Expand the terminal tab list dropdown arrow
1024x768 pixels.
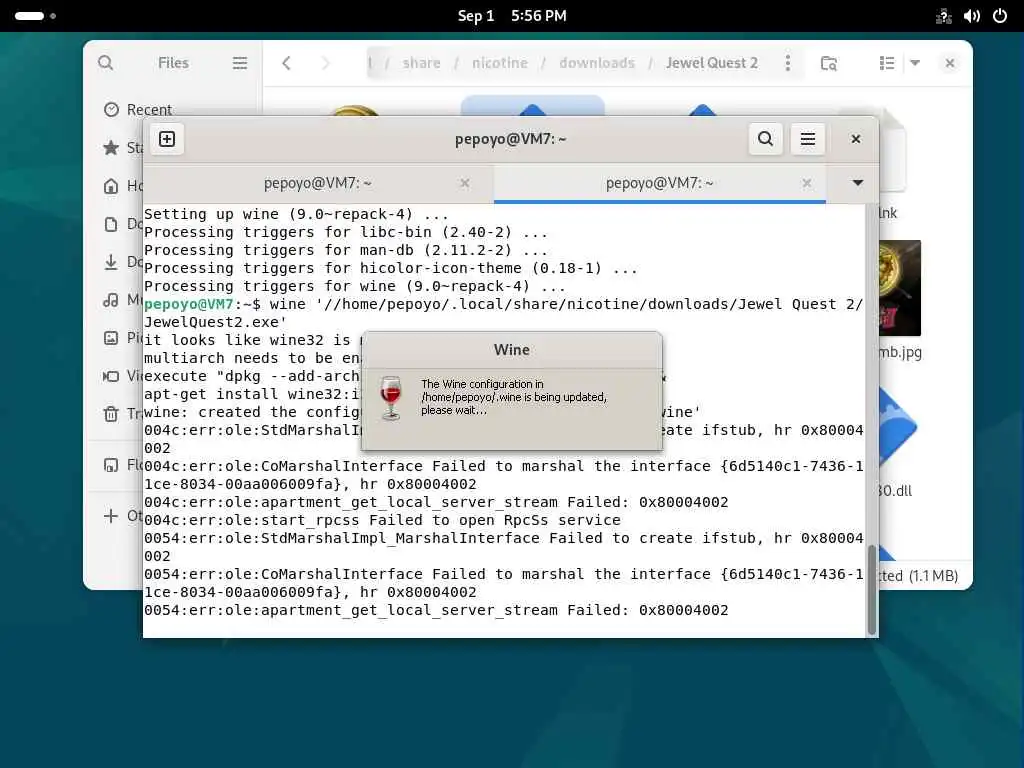click(x=857, y=183)
